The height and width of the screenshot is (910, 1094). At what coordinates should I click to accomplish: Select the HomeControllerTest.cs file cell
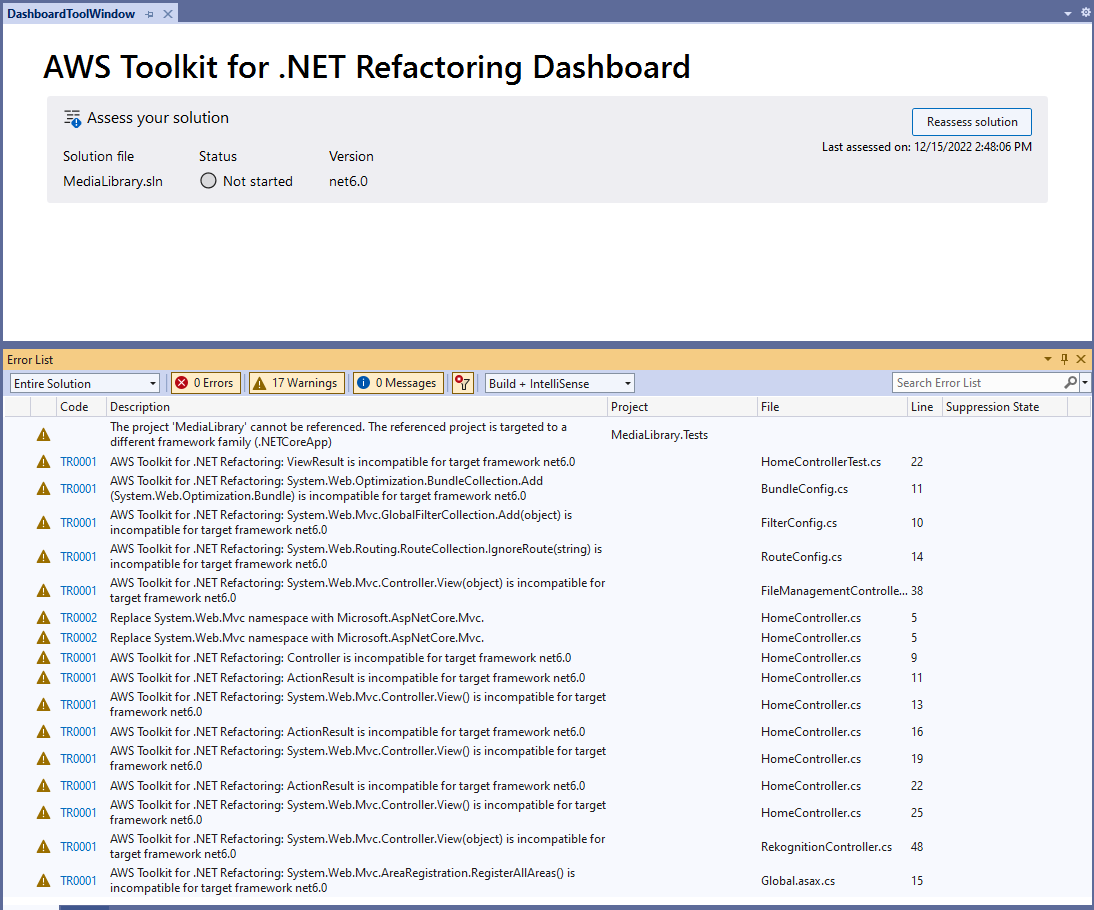821,462
